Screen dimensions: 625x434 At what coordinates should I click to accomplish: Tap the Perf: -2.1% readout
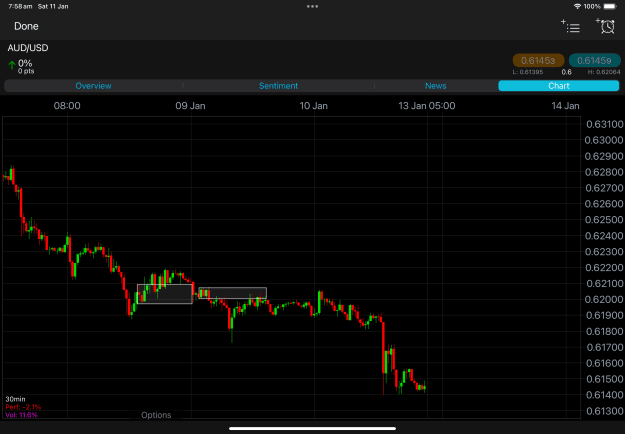(23, 407)
